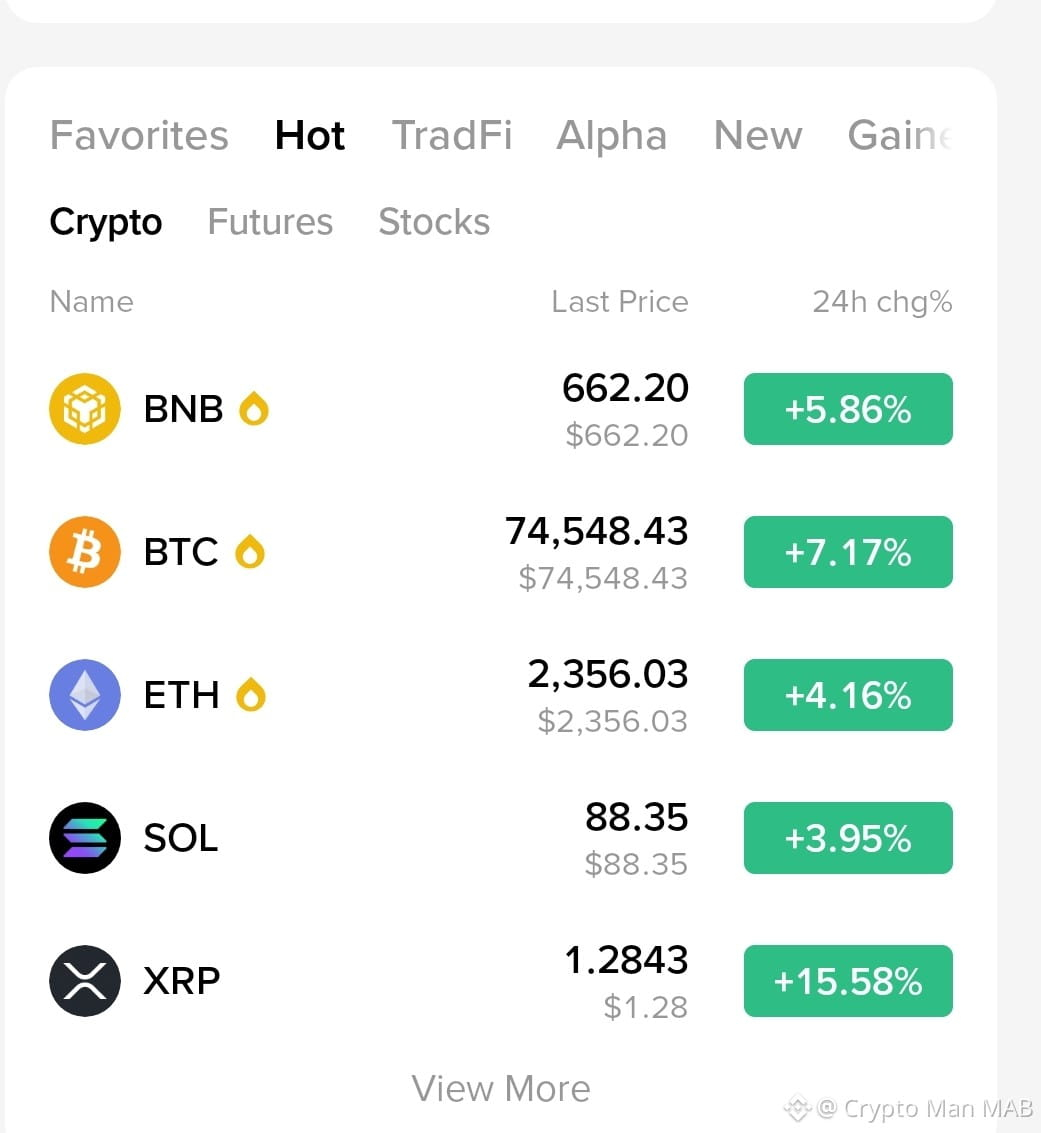Sort by 24h chg% column header
This screenshot has width=1041, height=1133.
tap(882, 301)
